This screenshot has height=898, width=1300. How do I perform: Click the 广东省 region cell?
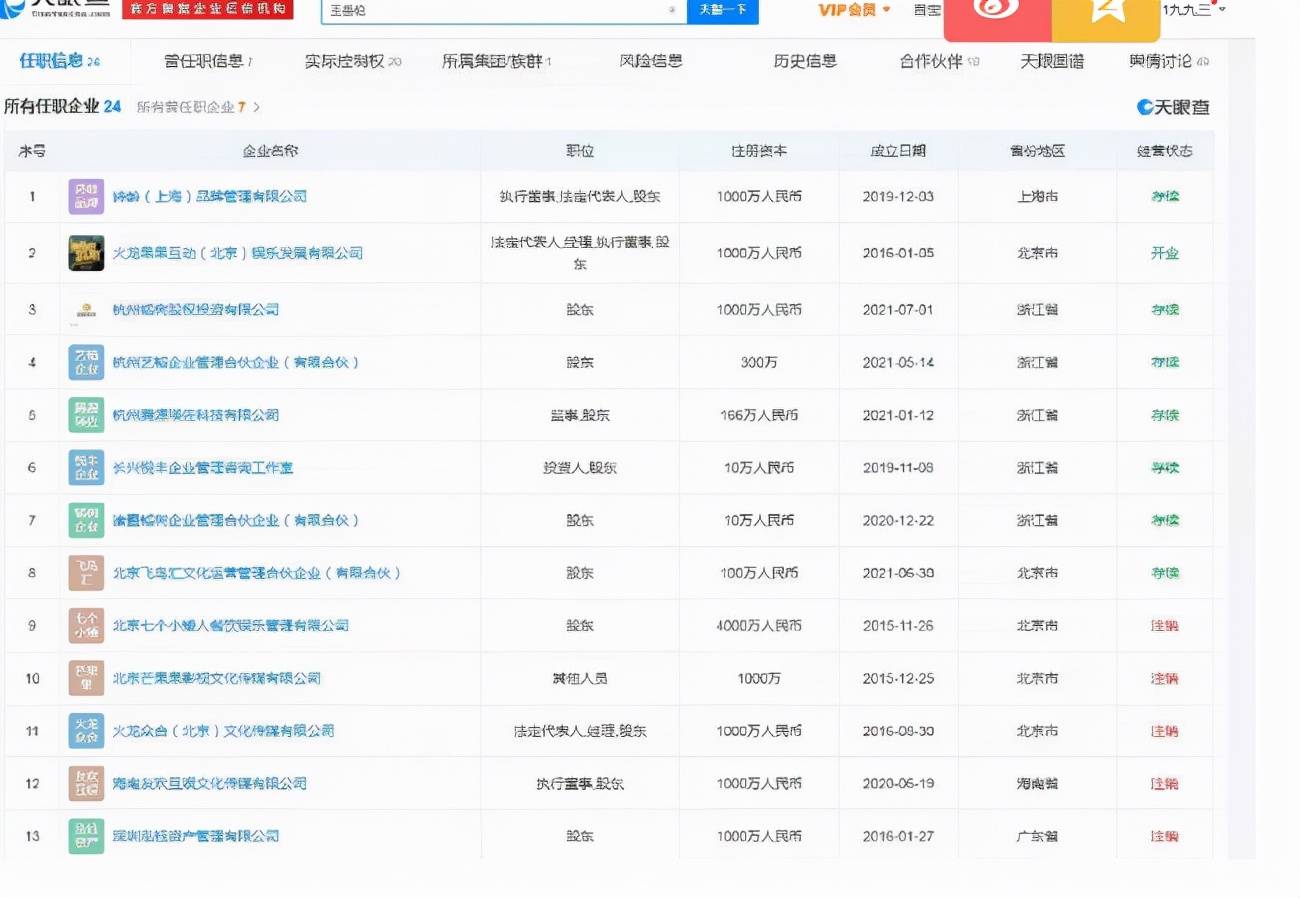[x=1037, y=836]
